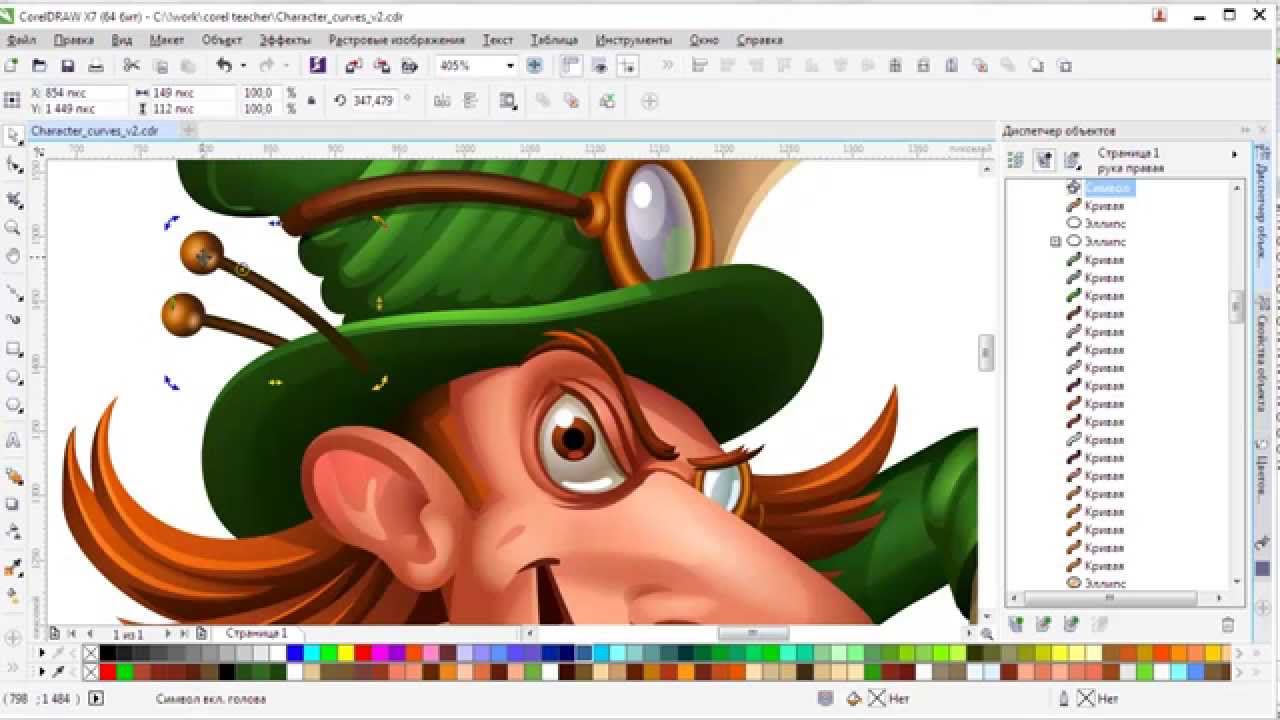
Task: Click the Align left toolbar icon
Action: pos(699,66)
